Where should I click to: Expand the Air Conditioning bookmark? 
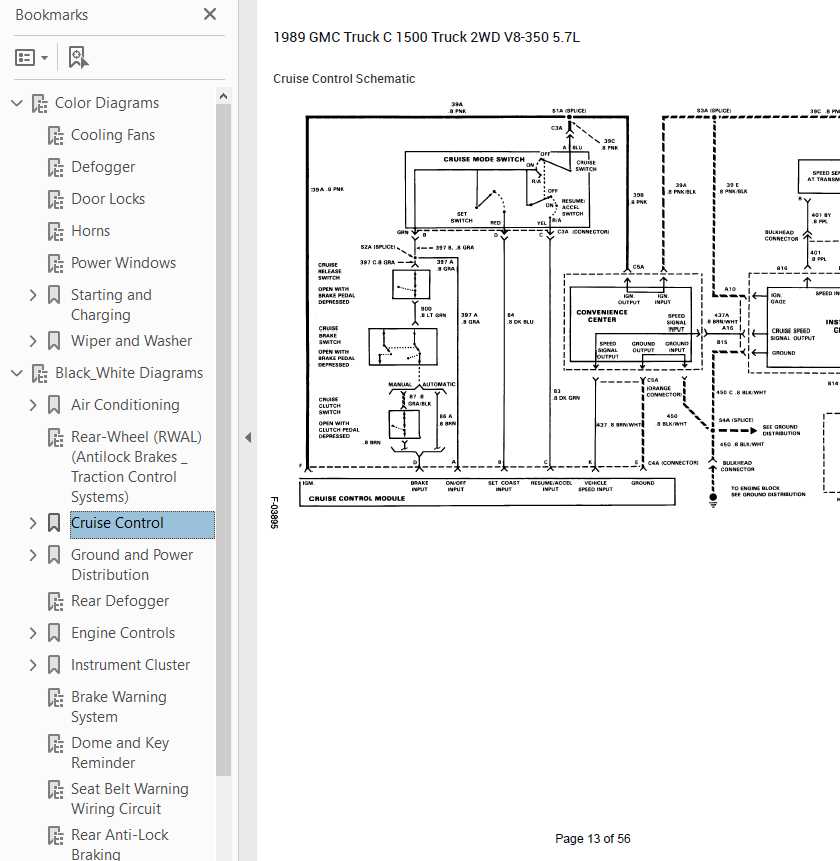coord(33,405)
